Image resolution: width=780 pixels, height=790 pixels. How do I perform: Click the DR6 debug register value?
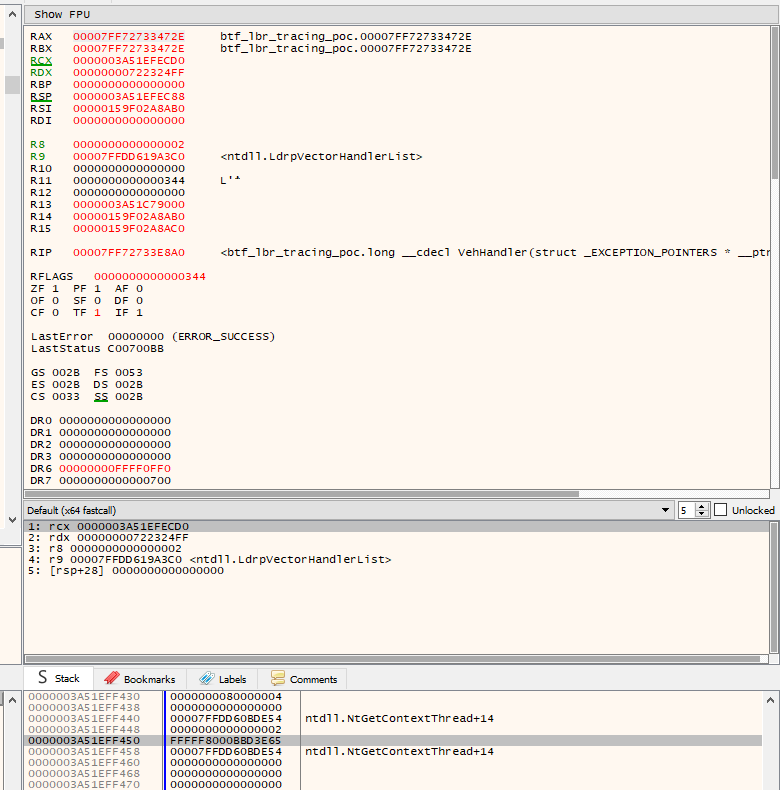coord(115,468)
